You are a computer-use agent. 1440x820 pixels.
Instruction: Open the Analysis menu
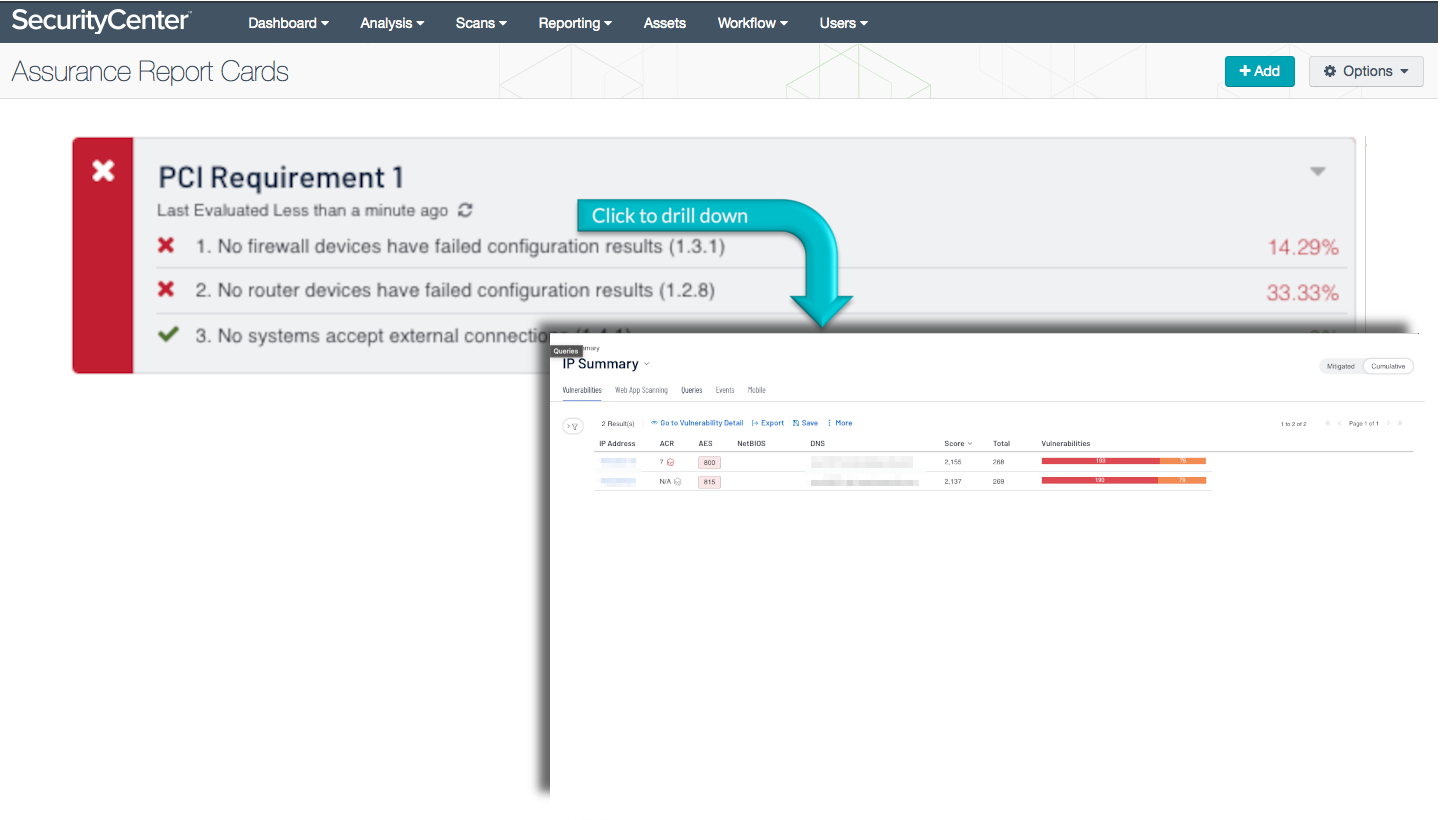(x=392, y=23)
